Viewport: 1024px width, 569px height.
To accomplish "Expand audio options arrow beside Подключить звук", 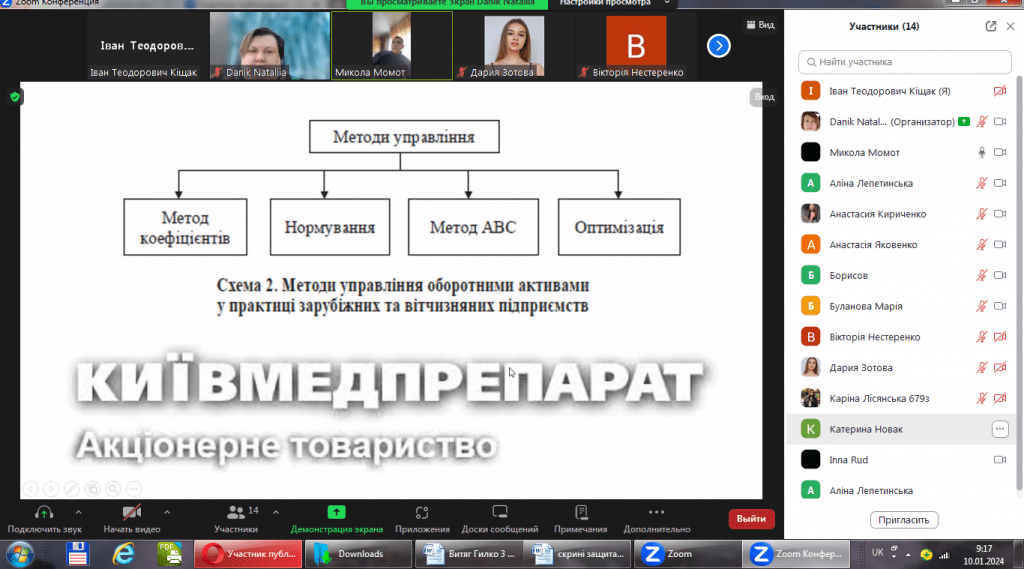I will tap(79, 511).
